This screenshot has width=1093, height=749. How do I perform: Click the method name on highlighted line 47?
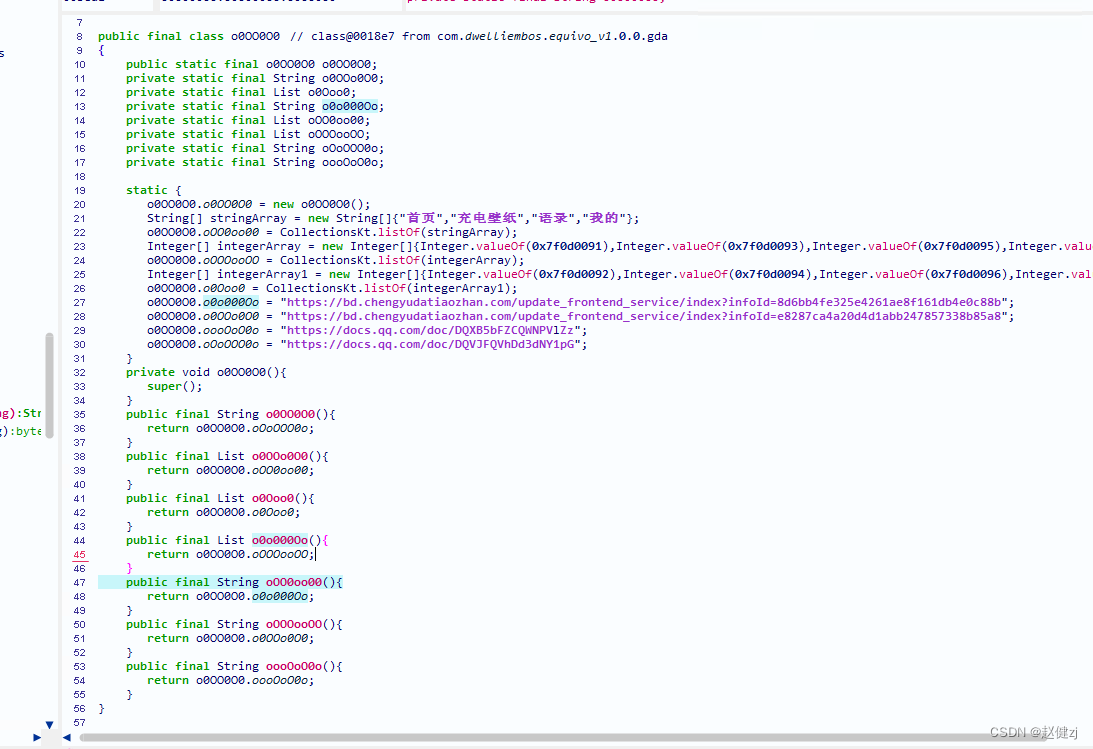tap(293, 582)
